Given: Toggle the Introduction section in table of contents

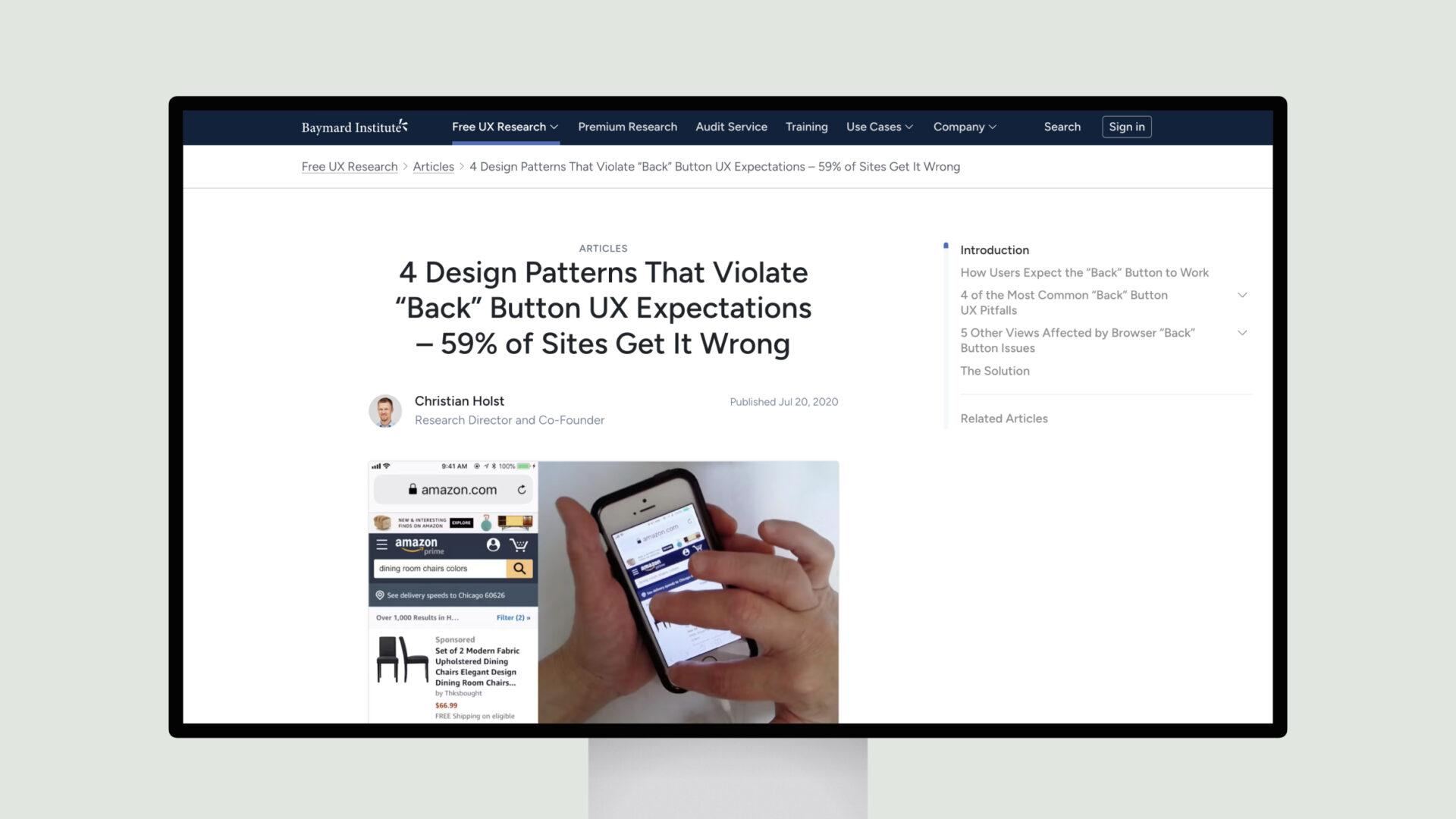Looking at the screenshot, I should [x=994, y=249].
